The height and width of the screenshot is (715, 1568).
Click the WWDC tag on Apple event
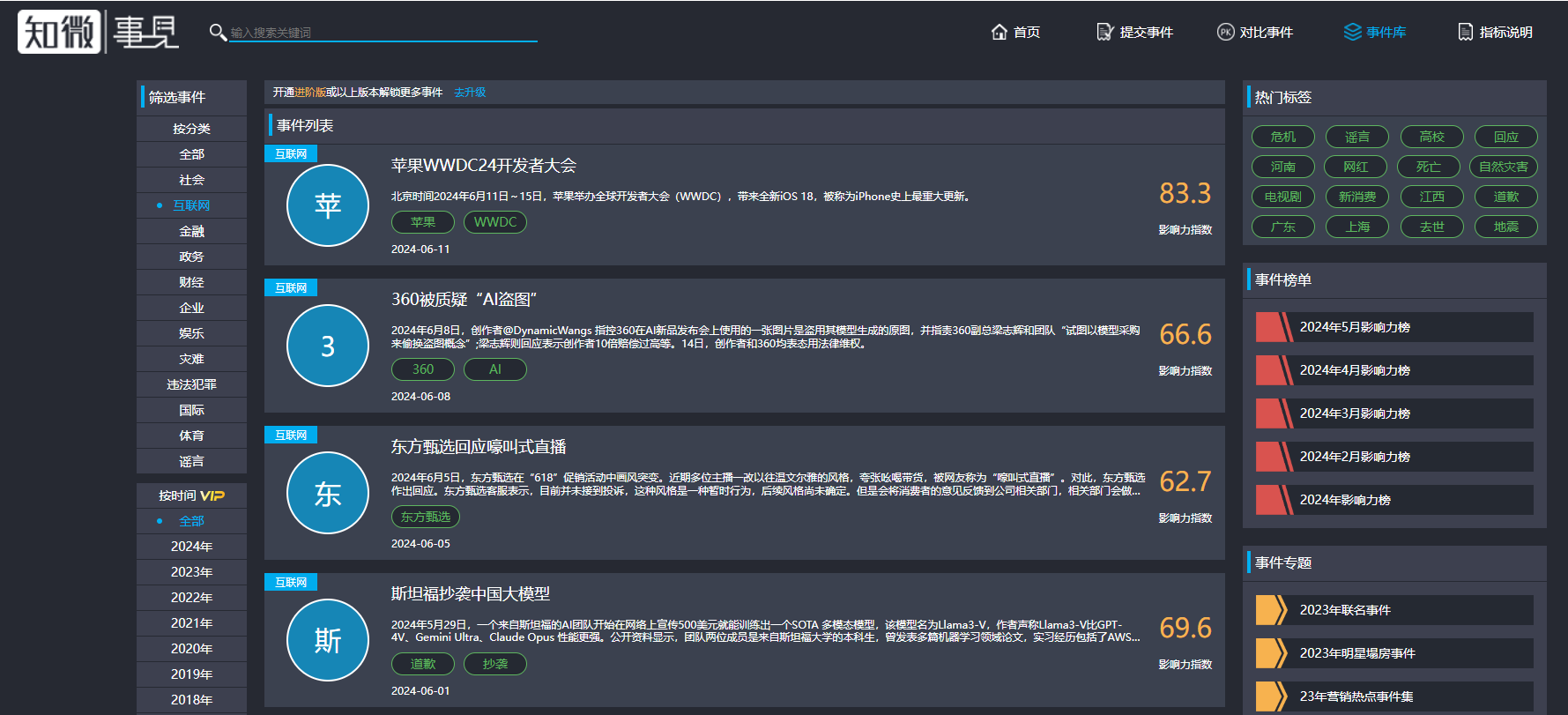(494, 222)
